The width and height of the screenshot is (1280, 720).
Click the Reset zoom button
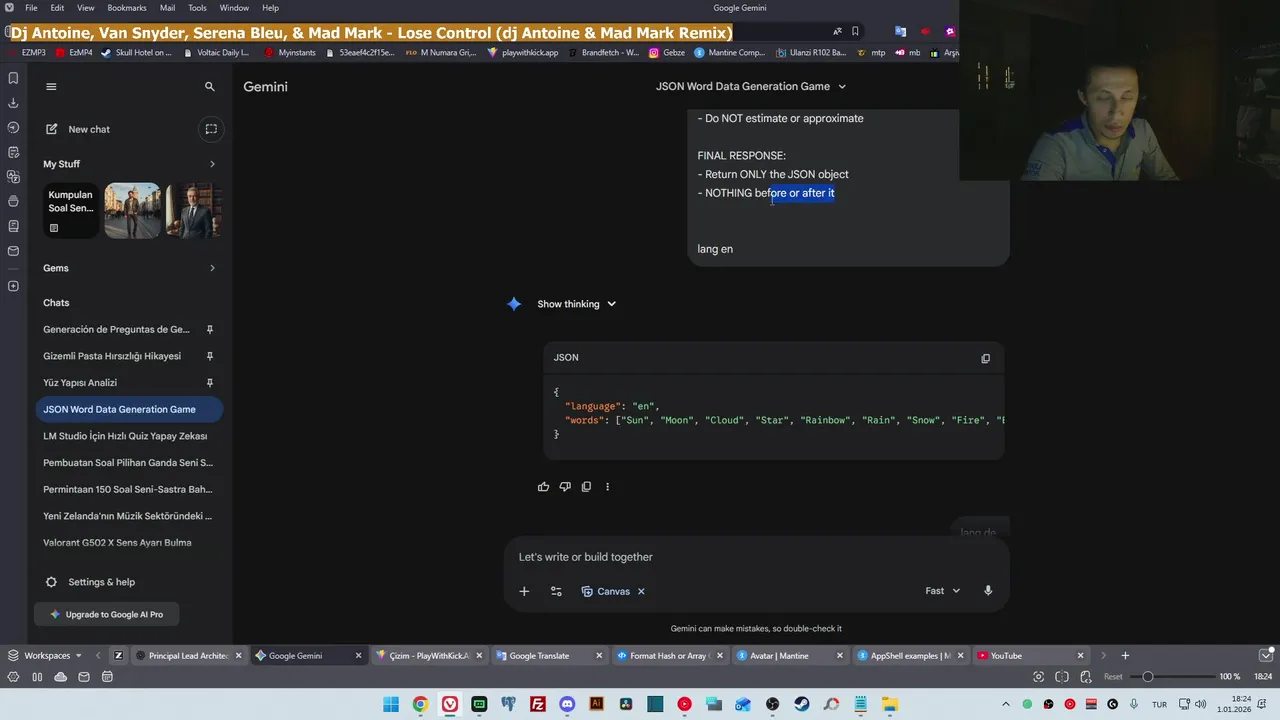pos(1113,677)
